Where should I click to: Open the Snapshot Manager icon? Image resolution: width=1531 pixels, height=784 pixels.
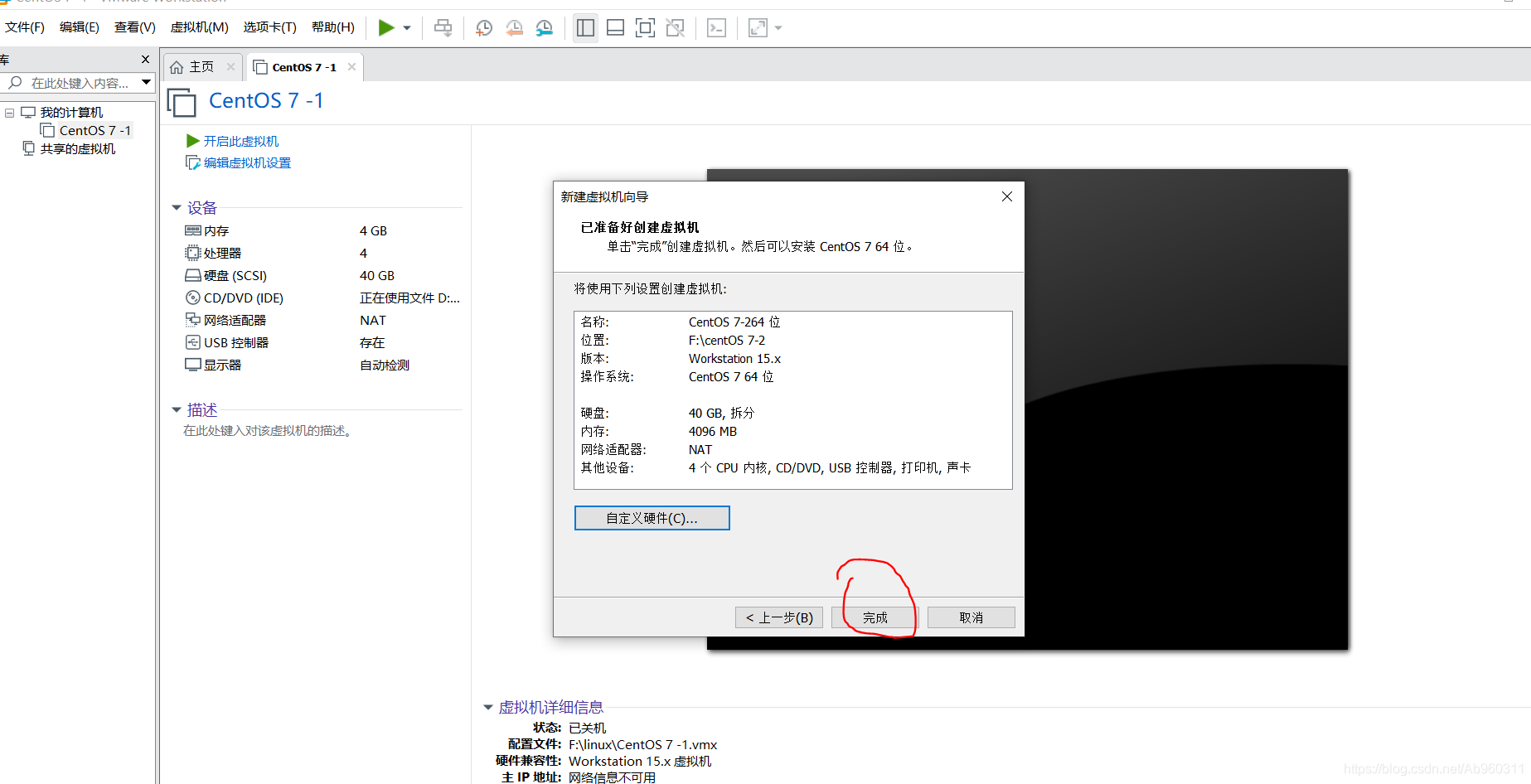pos(545,28)
